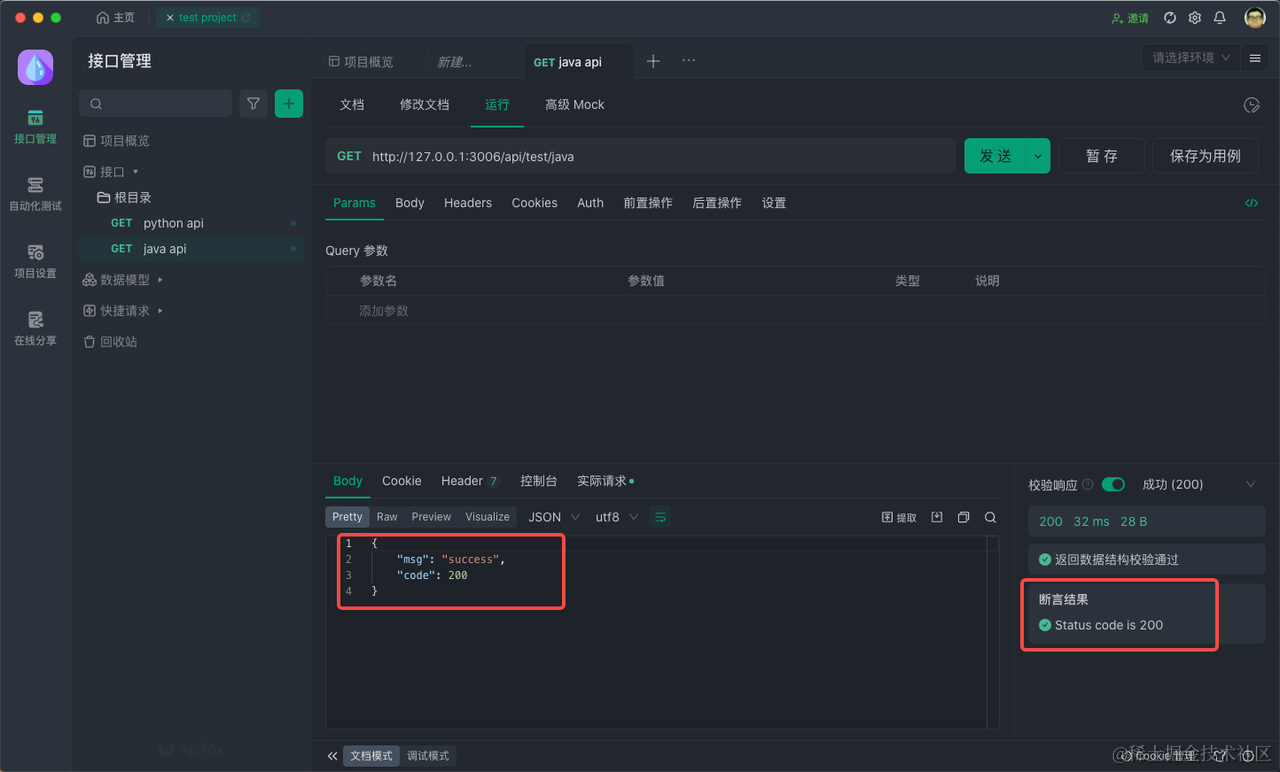
Task: Open the 接口管理 sidebar section
Action: click(35, 127)
